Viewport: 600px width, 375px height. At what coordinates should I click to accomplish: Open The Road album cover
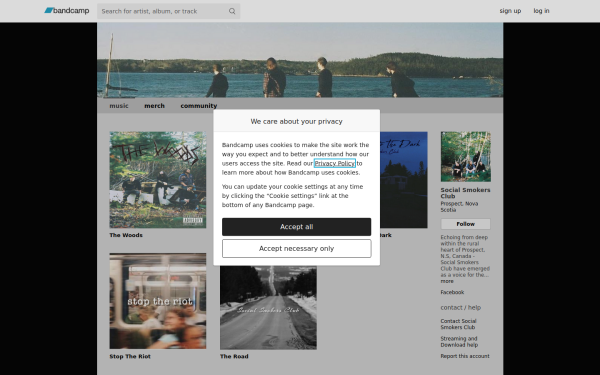pyautogui.click(x=268, y=308)
